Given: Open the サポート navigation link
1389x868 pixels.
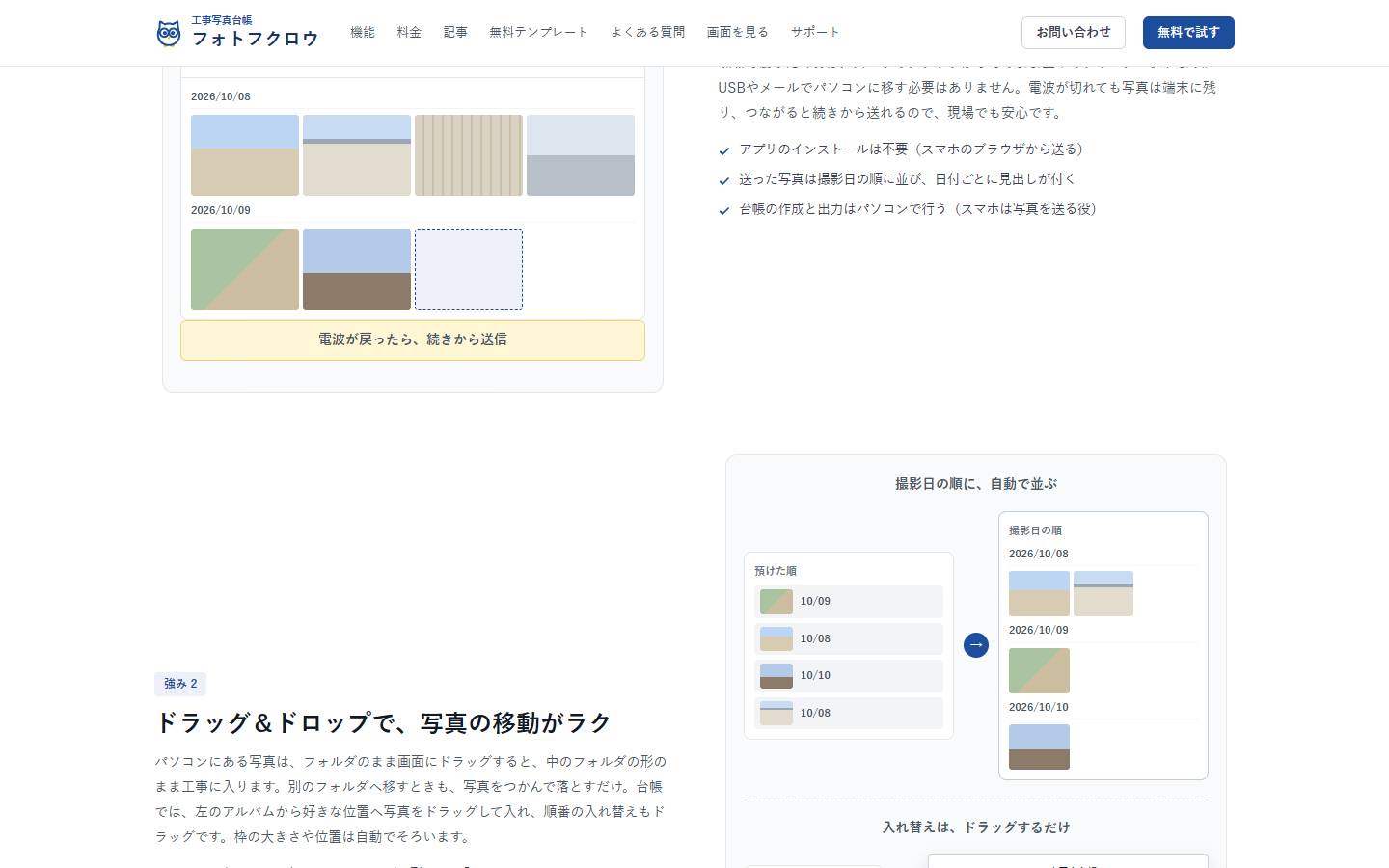Looking at the screenshot, I should click(815, 33).
